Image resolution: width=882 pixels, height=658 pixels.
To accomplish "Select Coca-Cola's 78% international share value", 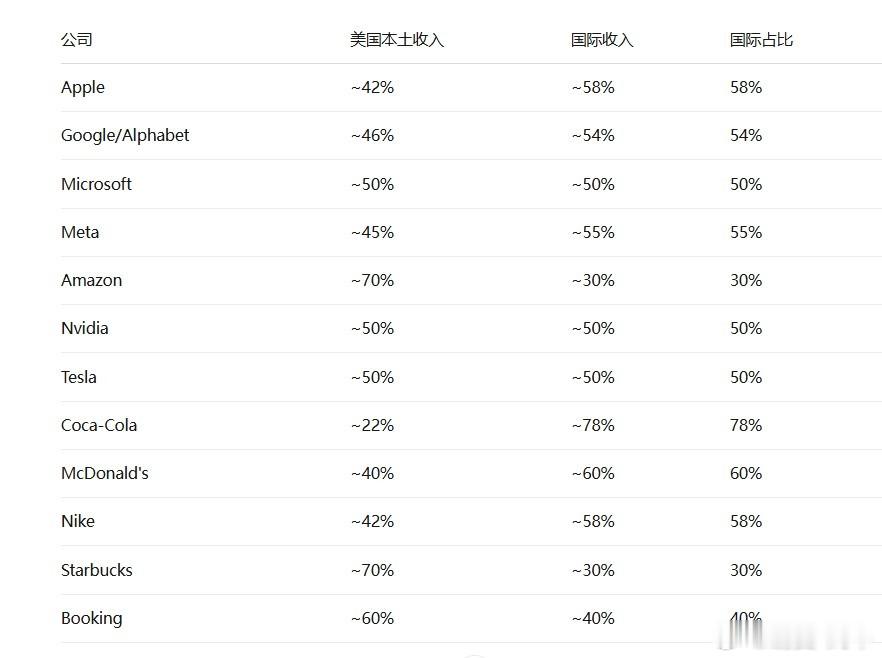I will 746,425.
